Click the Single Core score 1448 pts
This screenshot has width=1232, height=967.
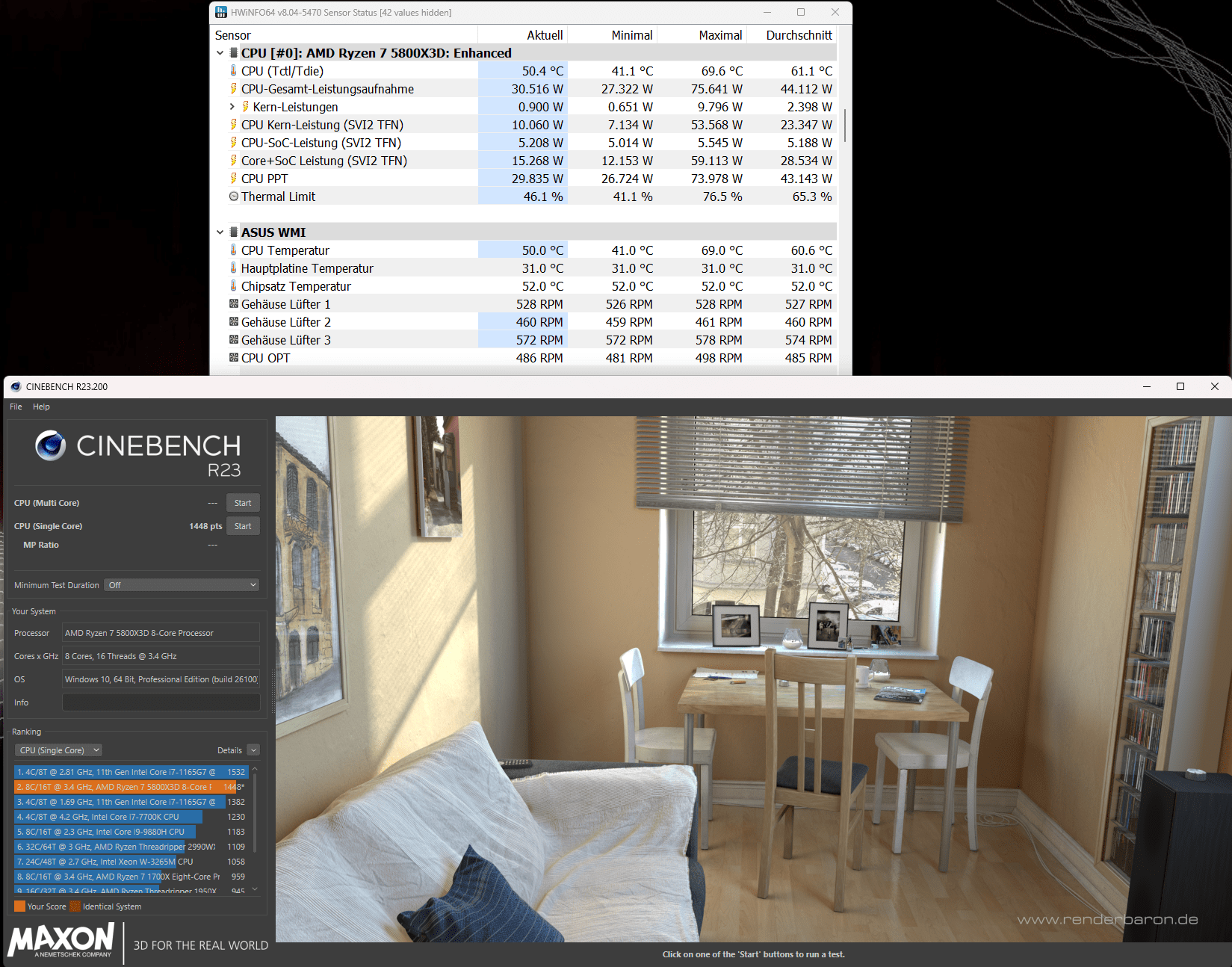point(205,526)
